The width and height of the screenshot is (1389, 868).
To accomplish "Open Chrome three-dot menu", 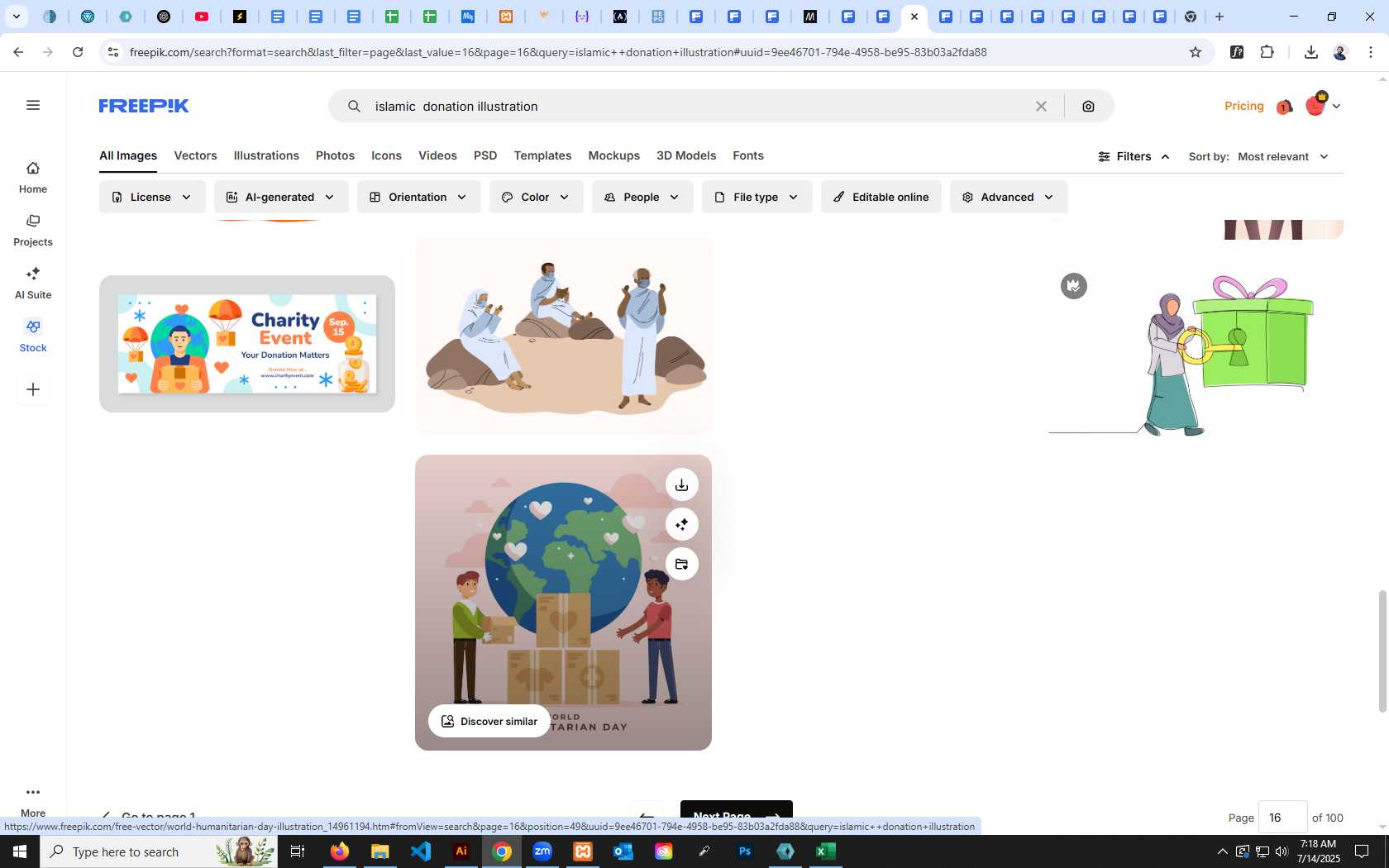I will pos(1370,52).
